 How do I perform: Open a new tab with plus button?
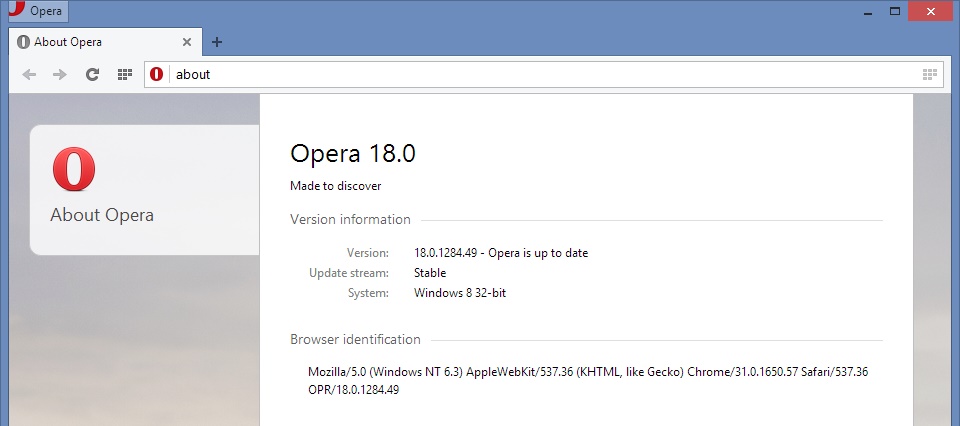point(217,42)
